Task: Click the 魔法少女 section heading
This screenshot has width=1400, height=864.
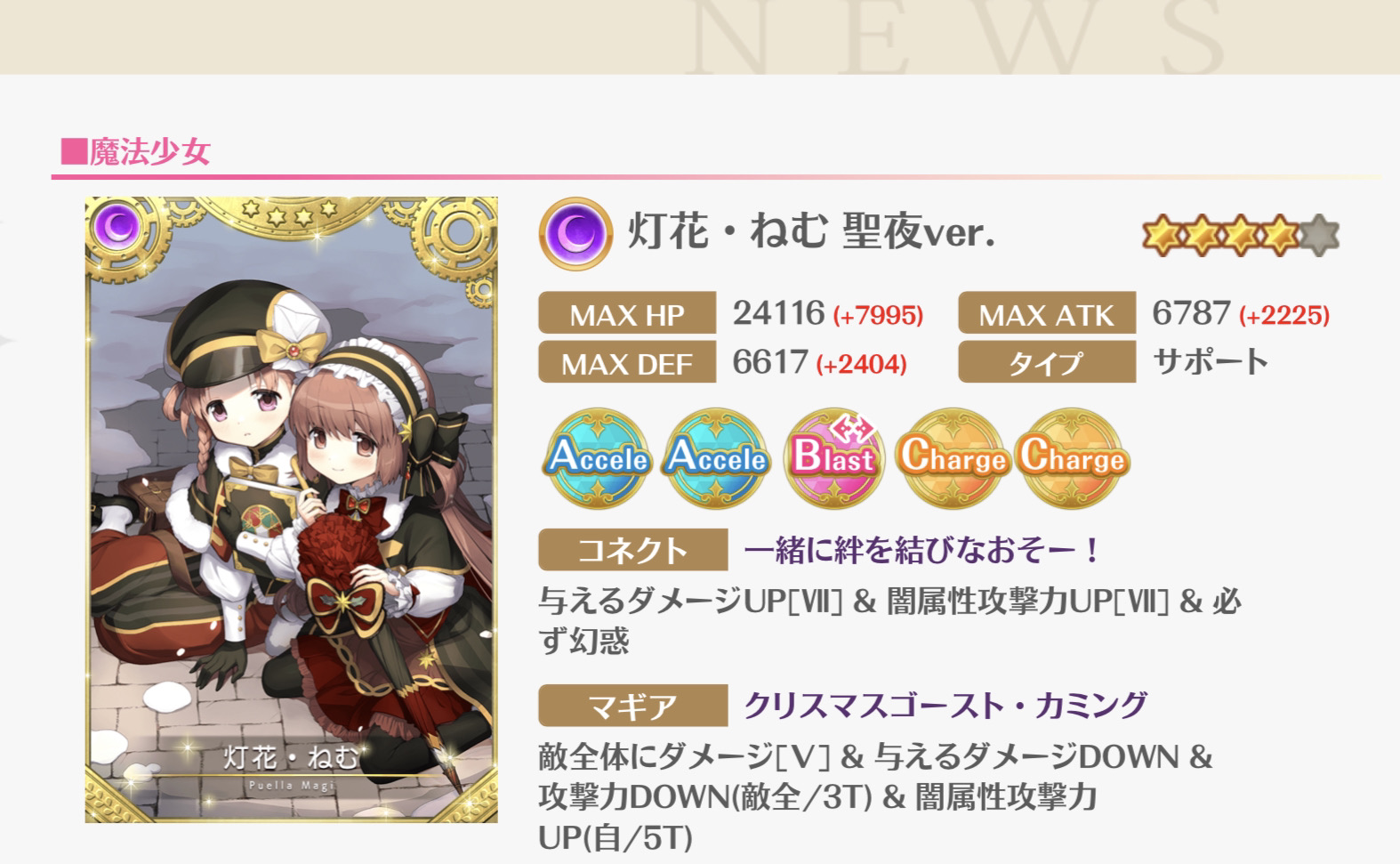Action: pos(135,151)
